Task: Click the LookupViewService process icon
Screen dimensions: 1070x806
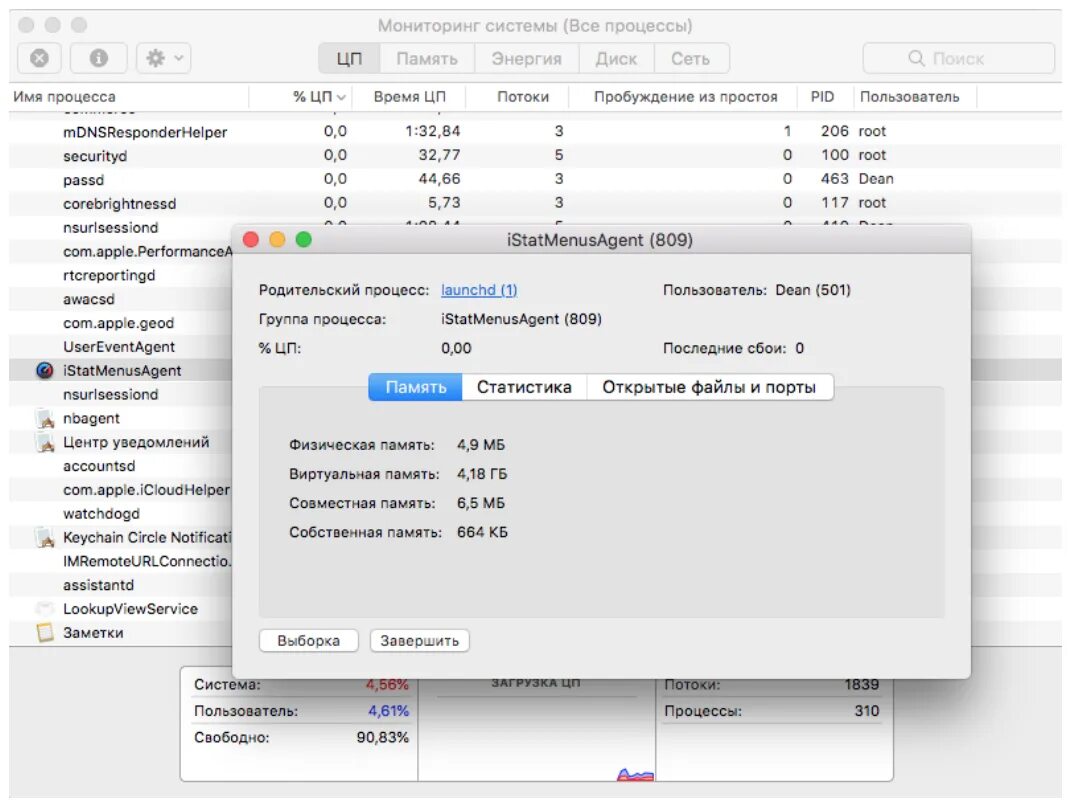Action: pos(45,609)
